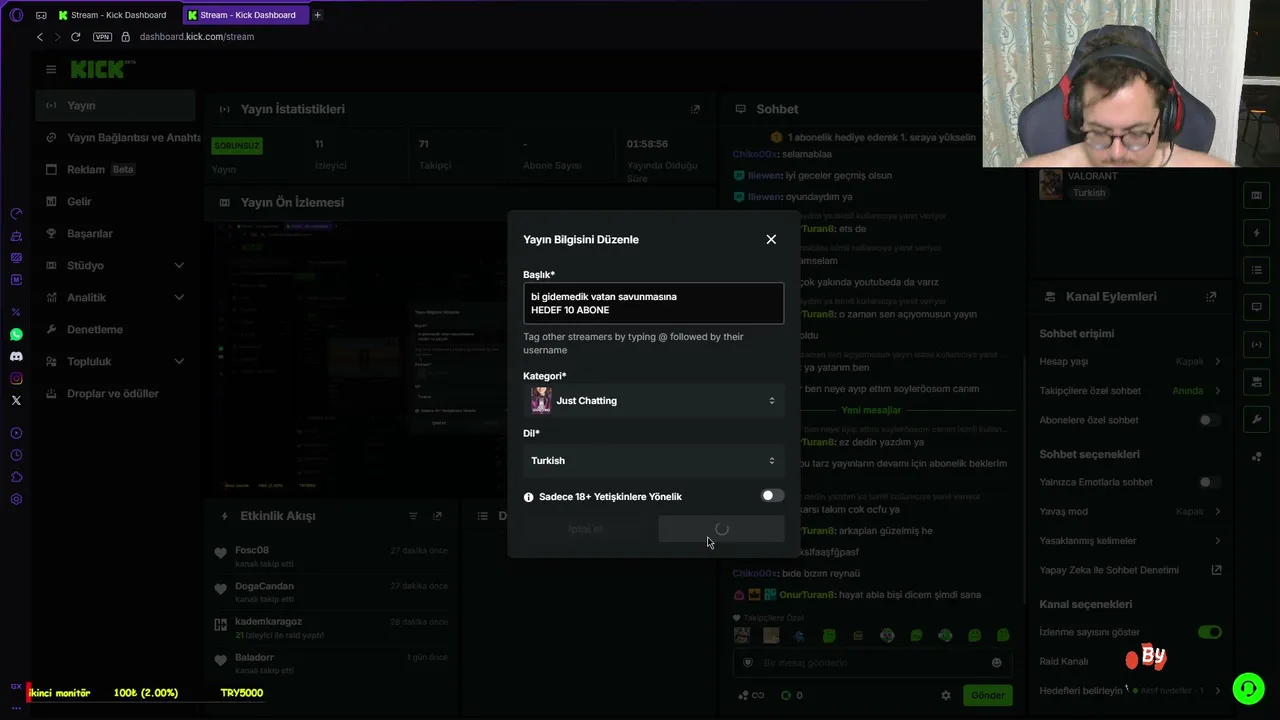Open Başarılar in the sidebar
This screenshot has height=720, width=1280.
click(x=115, y=233)
